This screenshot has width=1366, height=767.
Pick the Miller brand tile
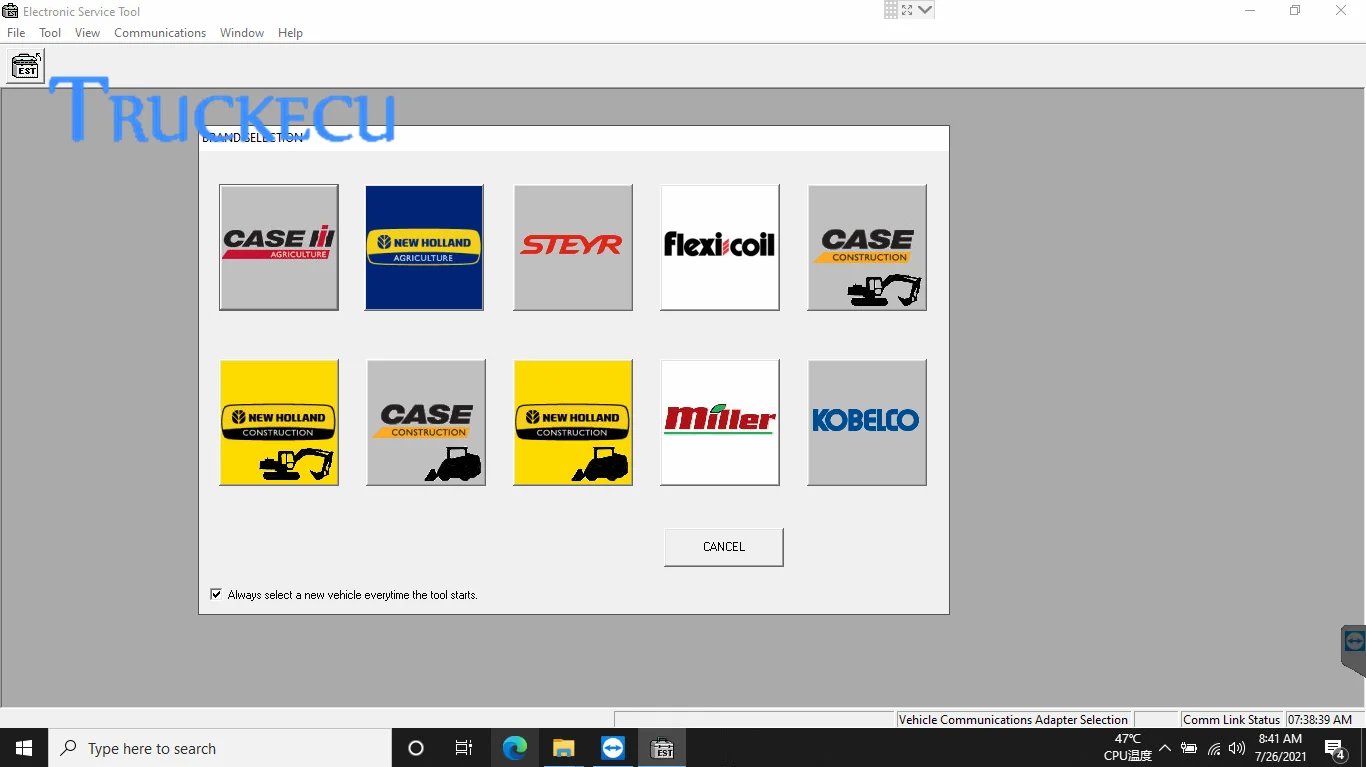click(x=720, y=422)
